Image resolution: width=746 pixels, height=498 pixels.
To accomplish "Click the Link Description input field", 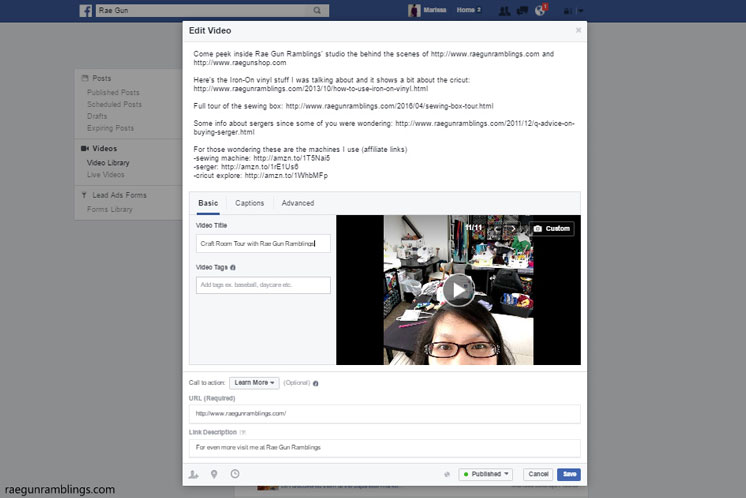I will point(384,448).
